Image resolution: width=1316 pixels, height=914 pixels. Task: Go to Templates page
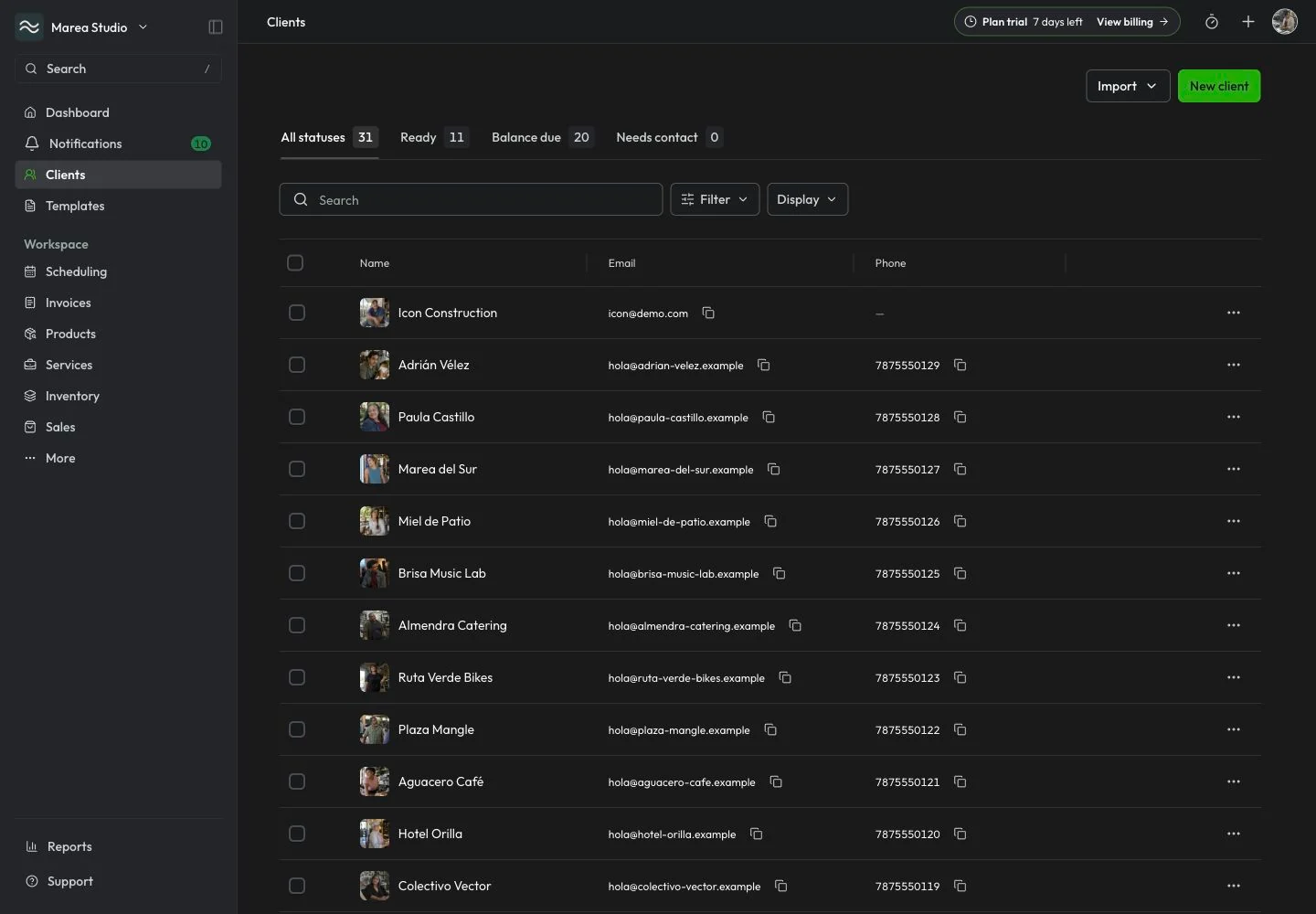pyautogui.click(x=118, y=206)
